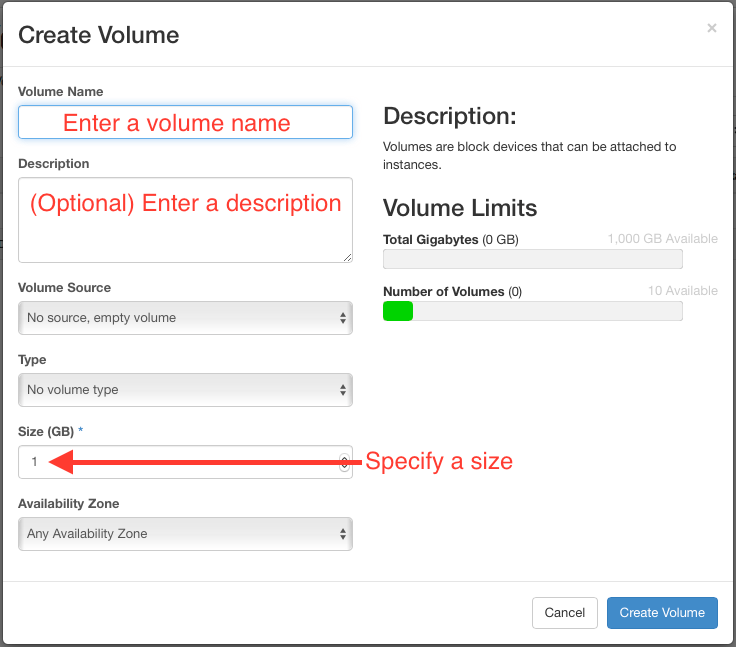Viewport: 736px width, 647px height.
Task: Click the Type field label
Action: point(32,360)
